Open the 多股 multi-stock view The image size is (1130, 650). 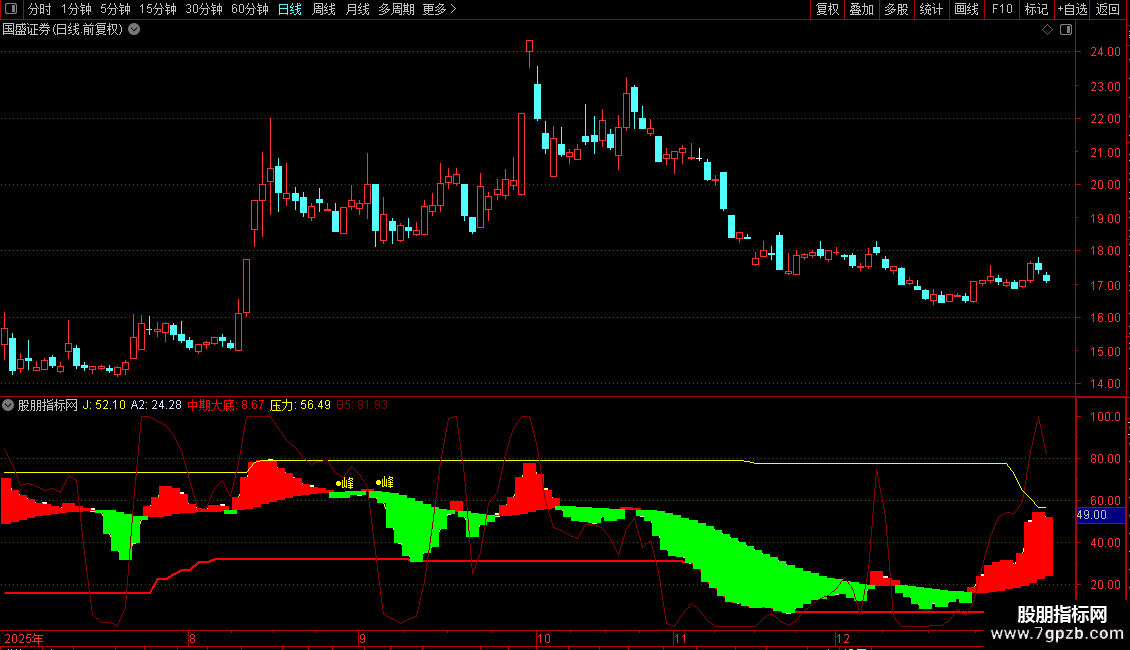point(896,9)
